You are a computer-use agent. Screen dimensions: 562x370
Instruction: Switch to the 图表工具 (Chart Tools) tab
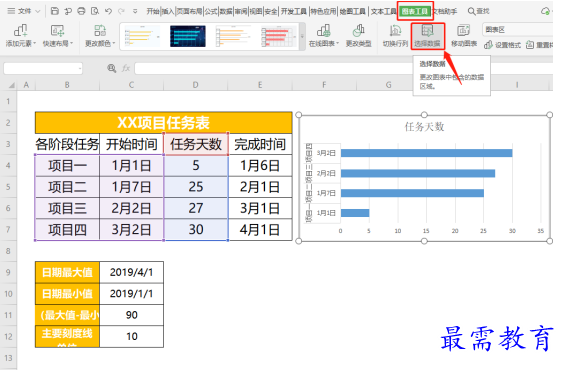tap(415, 11)
